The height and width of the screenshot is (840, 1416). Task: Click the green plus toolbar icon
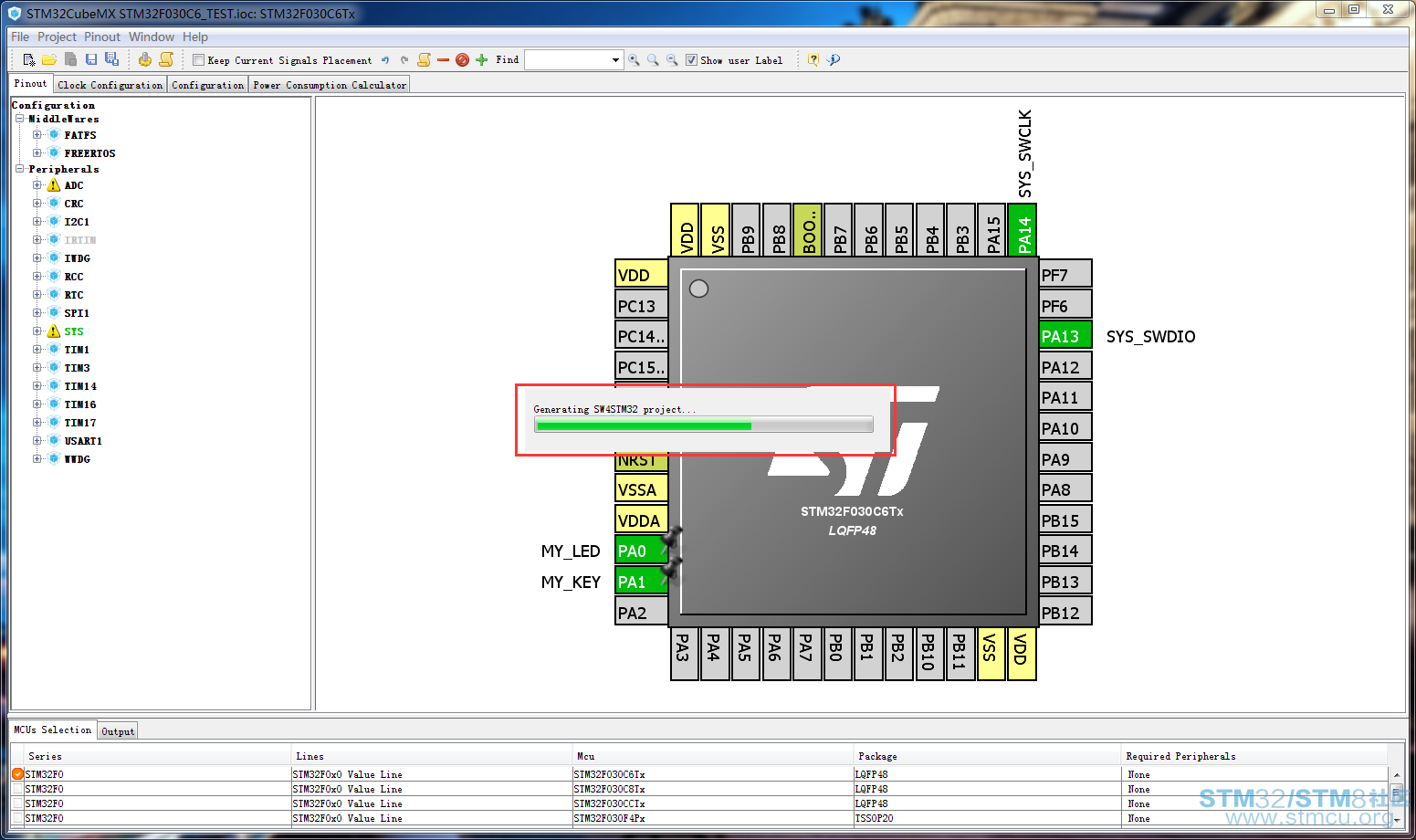(x=482, y=60)
